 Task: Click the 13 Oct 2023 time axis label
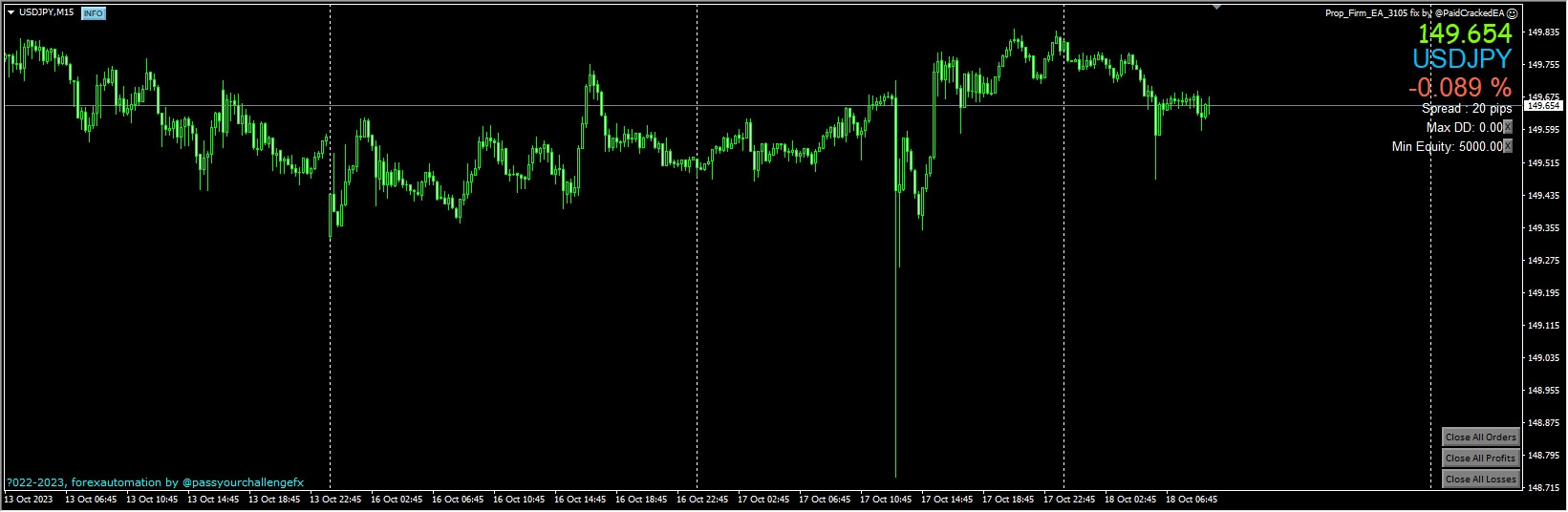29,500
